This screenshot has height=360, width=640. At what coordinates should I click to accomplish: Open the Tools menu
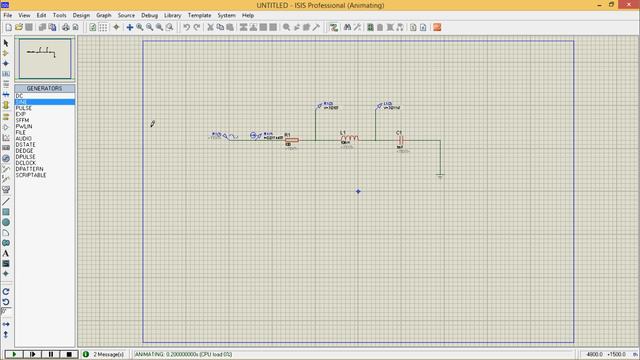(x=59, y=15)
